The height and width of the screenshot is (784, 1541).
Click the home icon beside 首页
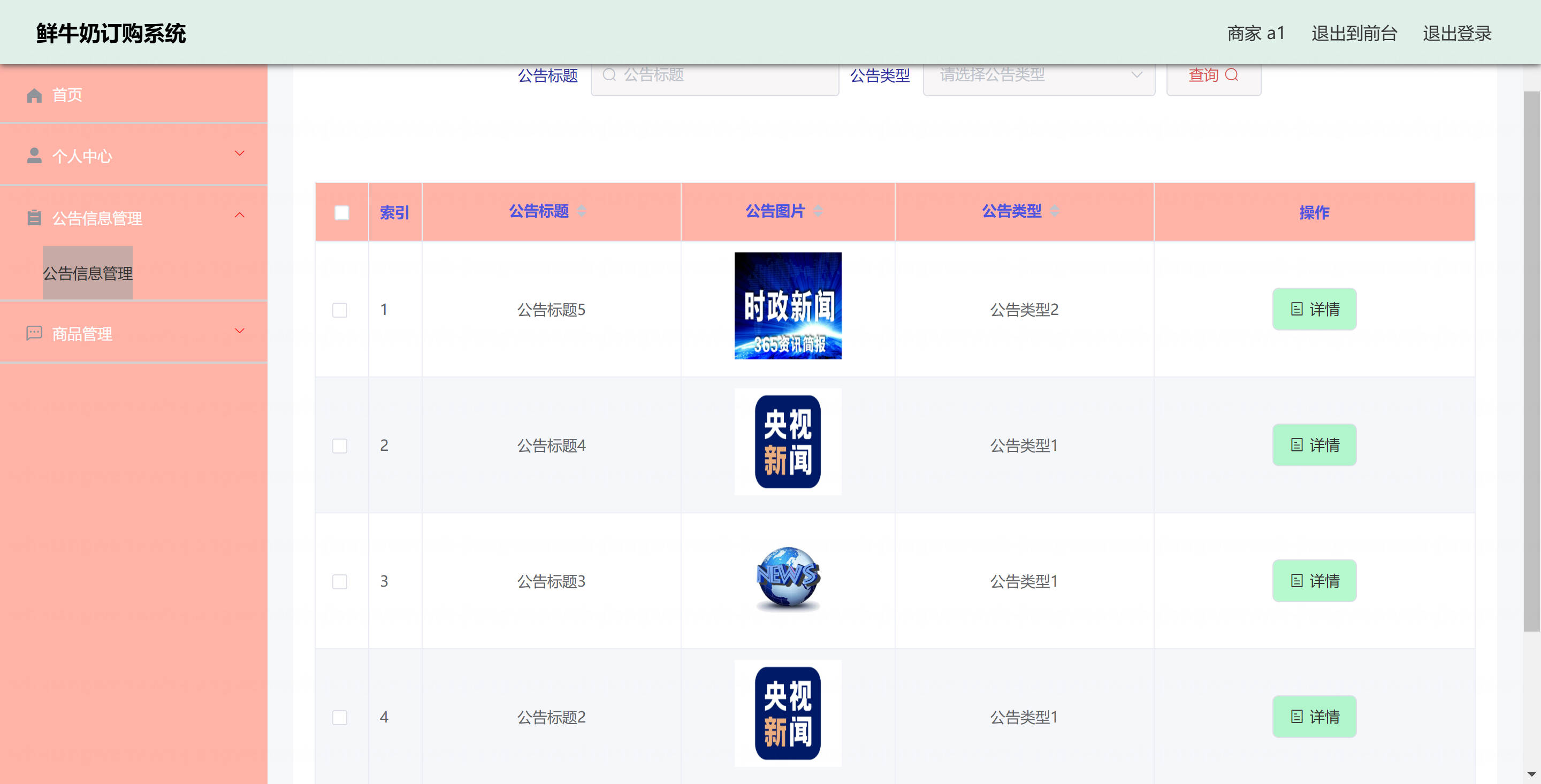pyautogui.click(x=34, y=95)
